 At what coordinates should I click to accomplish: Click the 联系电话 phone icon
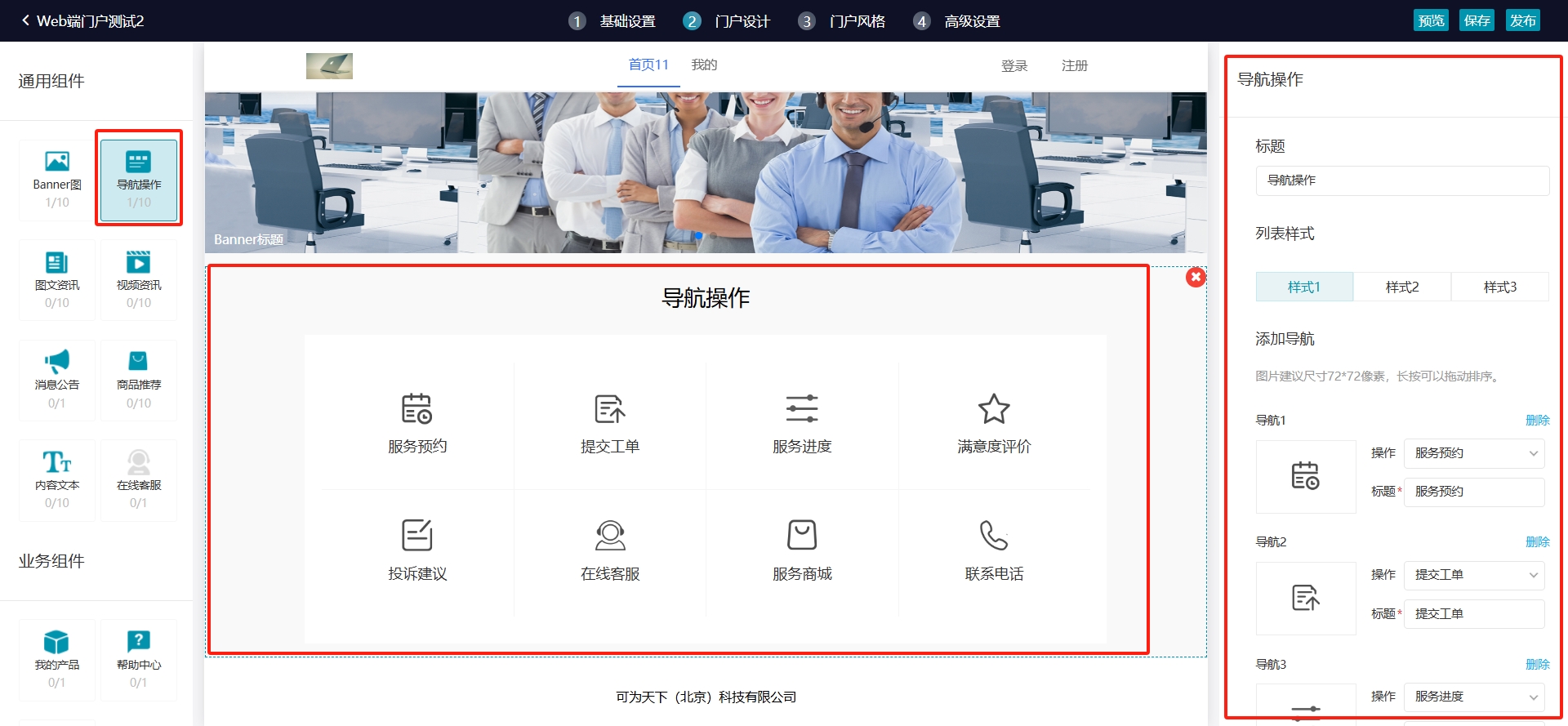994,535
